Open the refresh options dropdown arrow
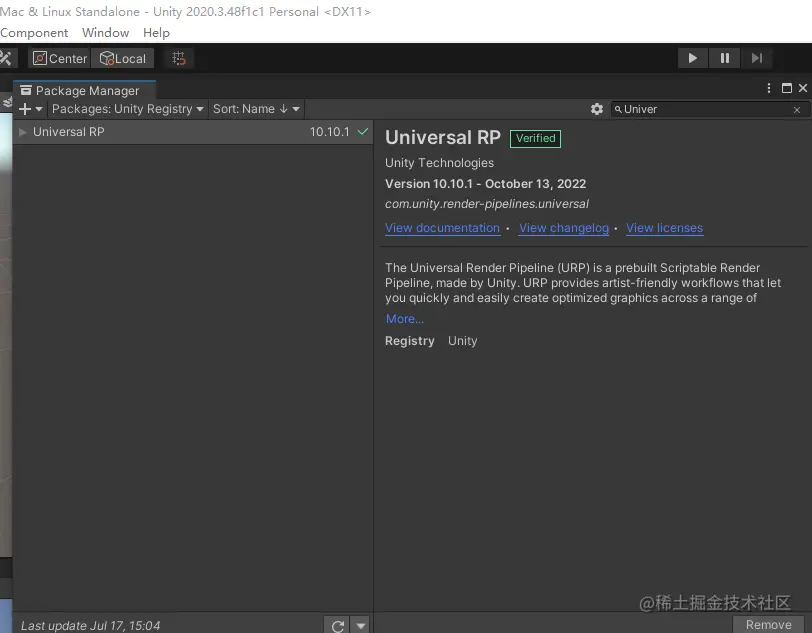The width and height of the screenshot is (812, 633). (x=360, y=626)
